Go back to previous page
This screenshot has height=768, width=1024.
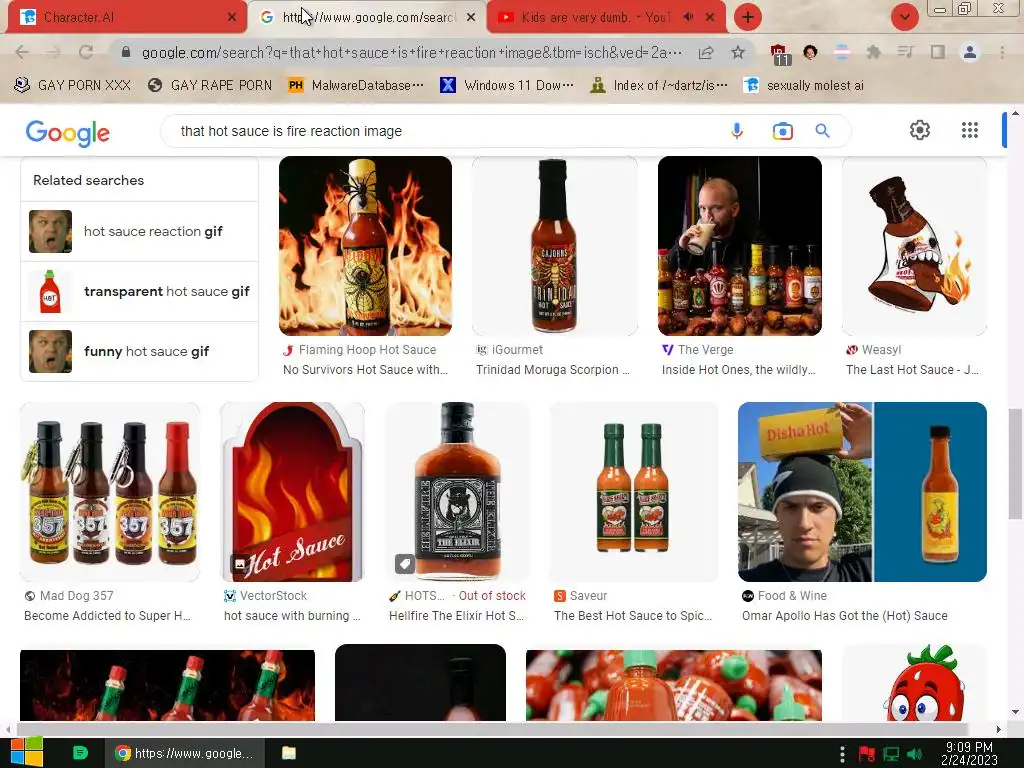click(x=22, y=52)
